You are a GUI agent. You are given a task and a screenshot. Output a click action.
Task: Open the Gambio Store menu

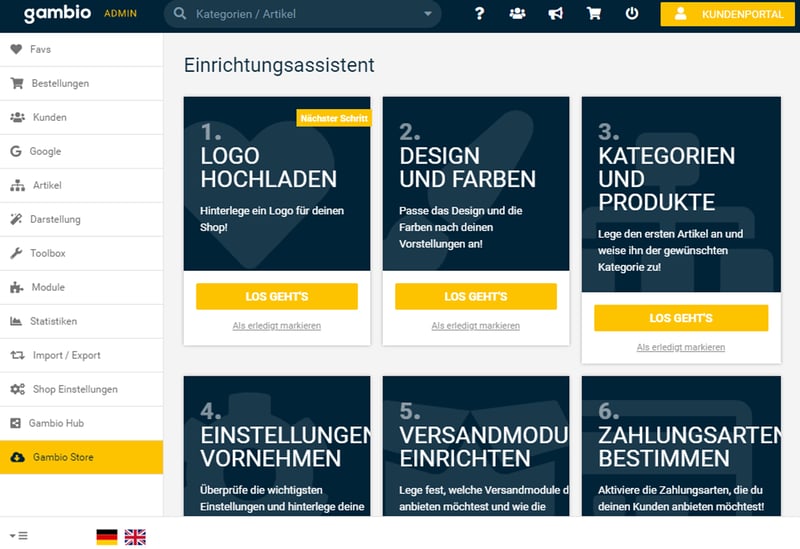(82, 457)
